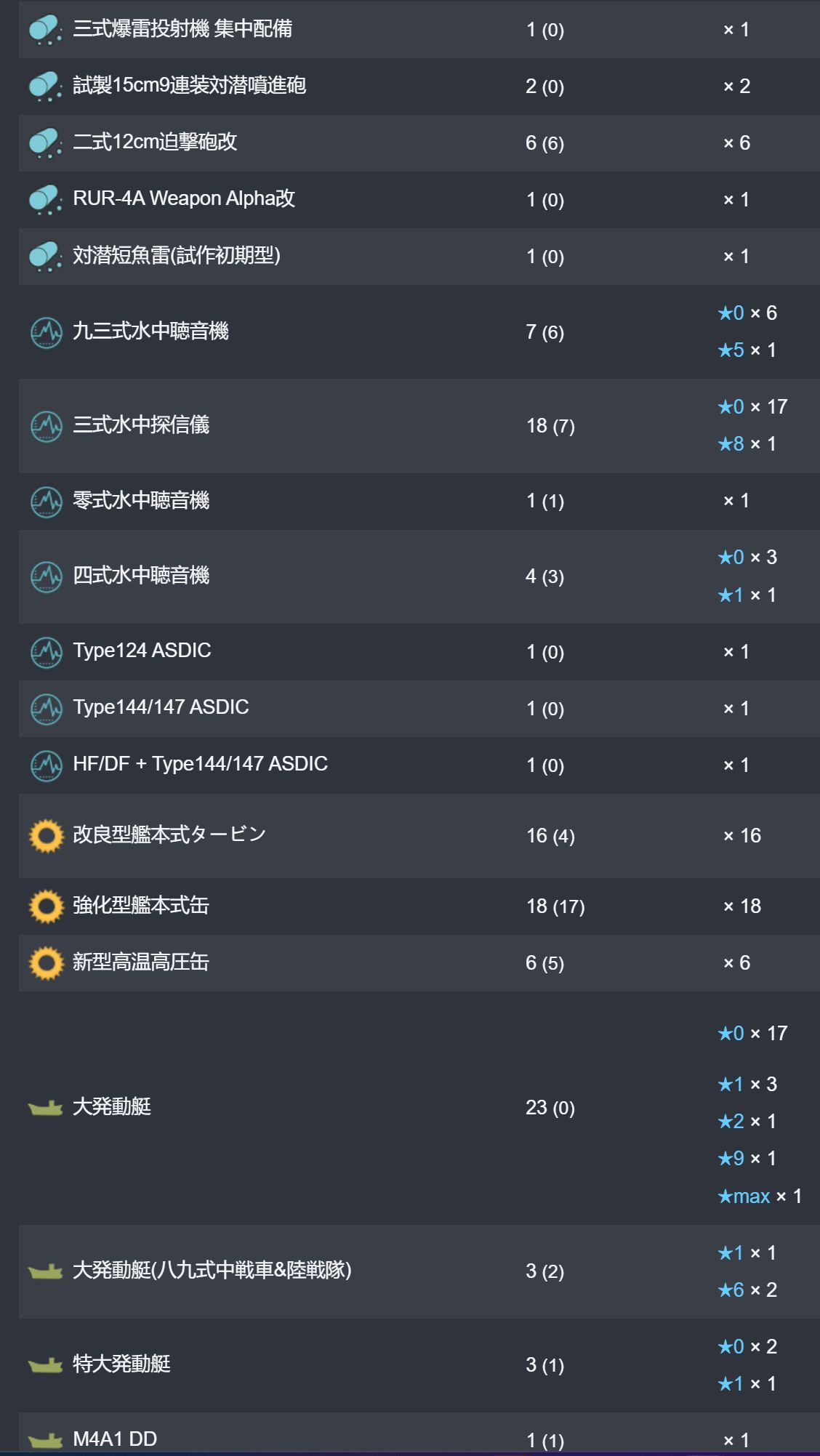
Task: Select the 二式12cm迫撃砲改 equipment name
Action: [155, 142]
